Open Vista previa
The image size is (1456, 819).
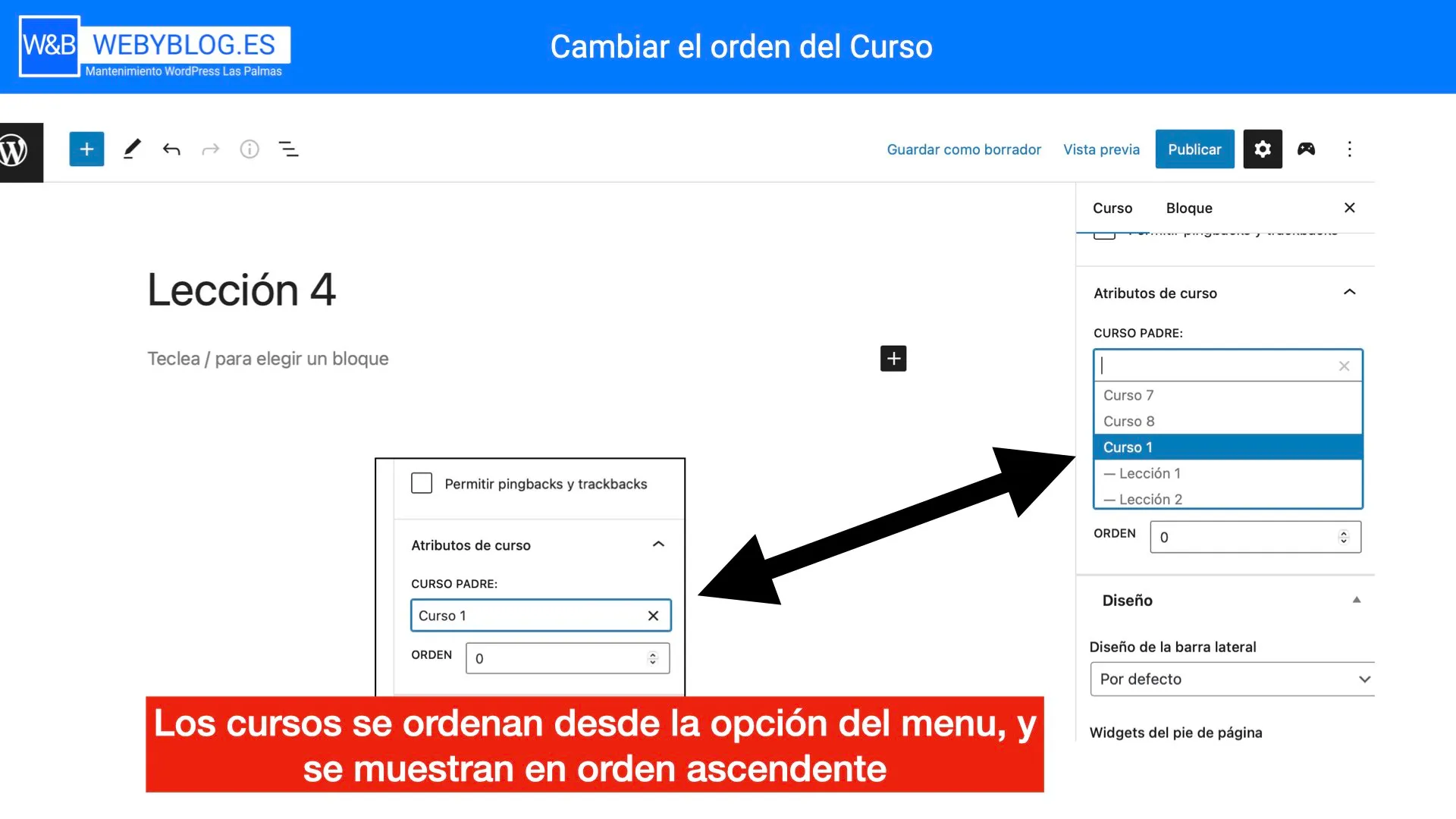click(1101, 149)
